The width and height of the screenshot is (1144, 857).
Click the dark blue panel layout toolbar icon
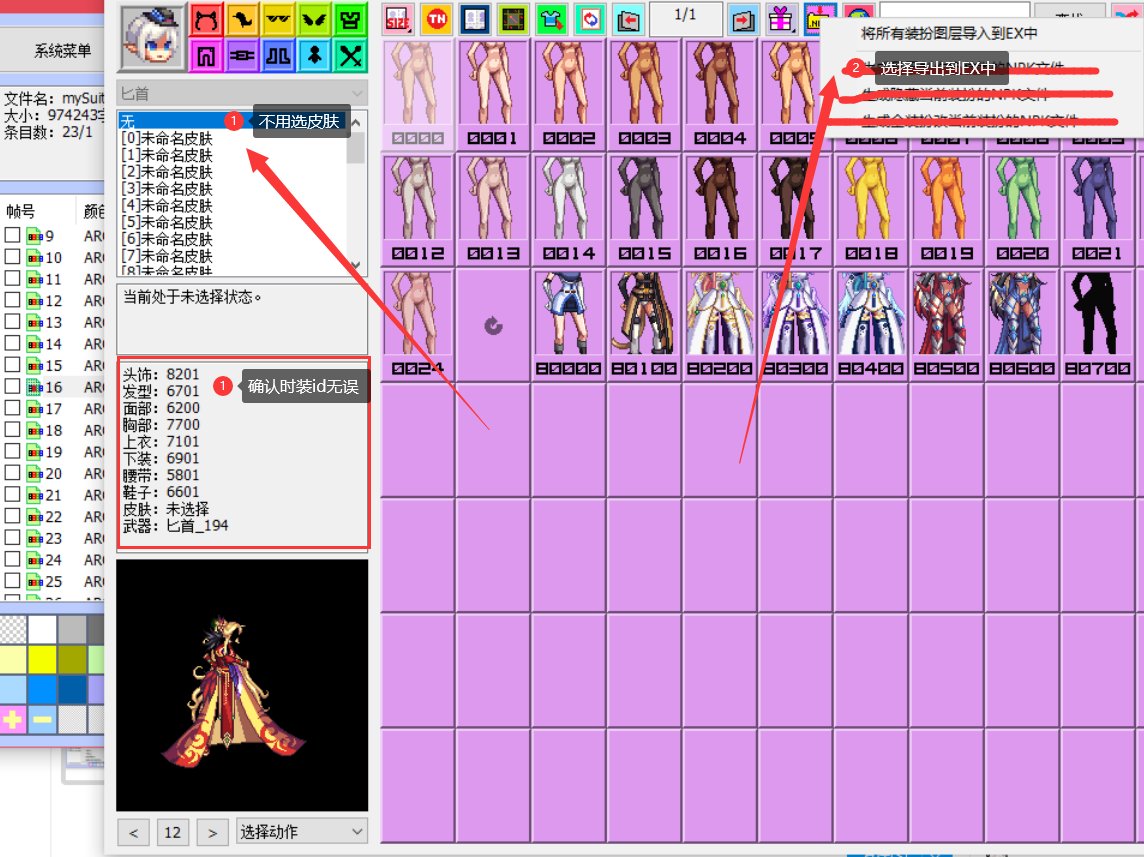(x=475, y=20)
